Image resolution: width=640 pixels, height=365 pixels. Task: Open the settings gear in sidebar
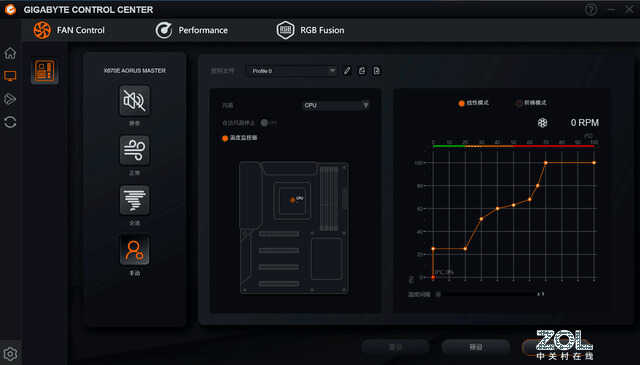pyautogui.click(x=10, y=354)
